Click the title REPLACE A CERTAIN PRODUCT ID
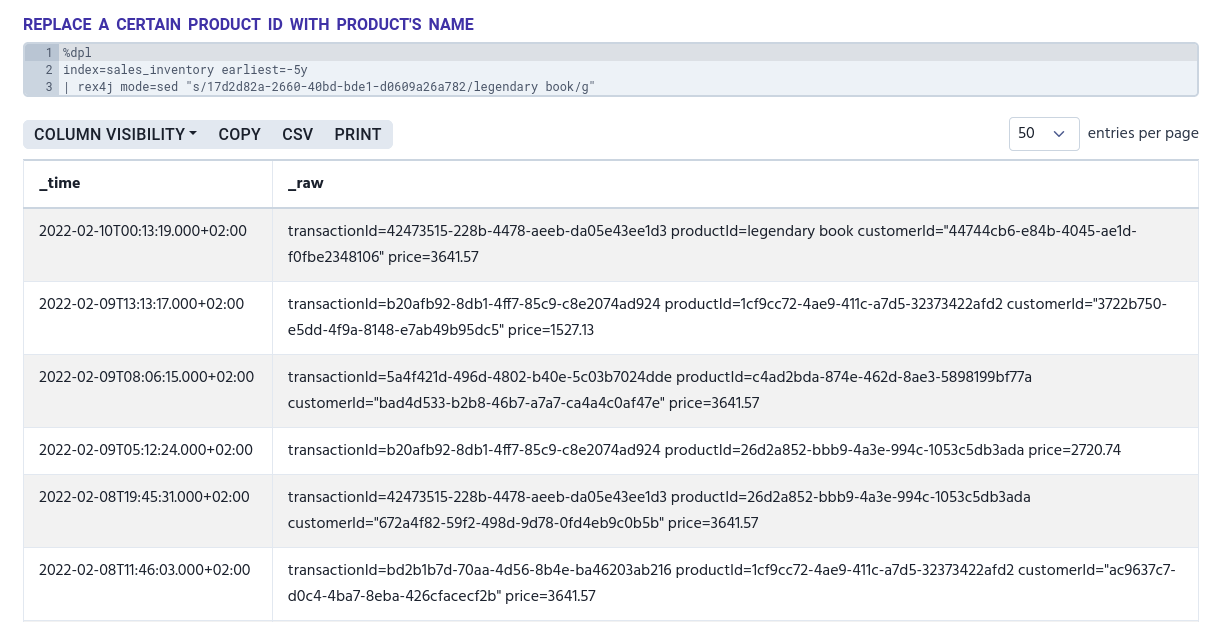This screenshot has height=622, width=1225. [247, 24]
